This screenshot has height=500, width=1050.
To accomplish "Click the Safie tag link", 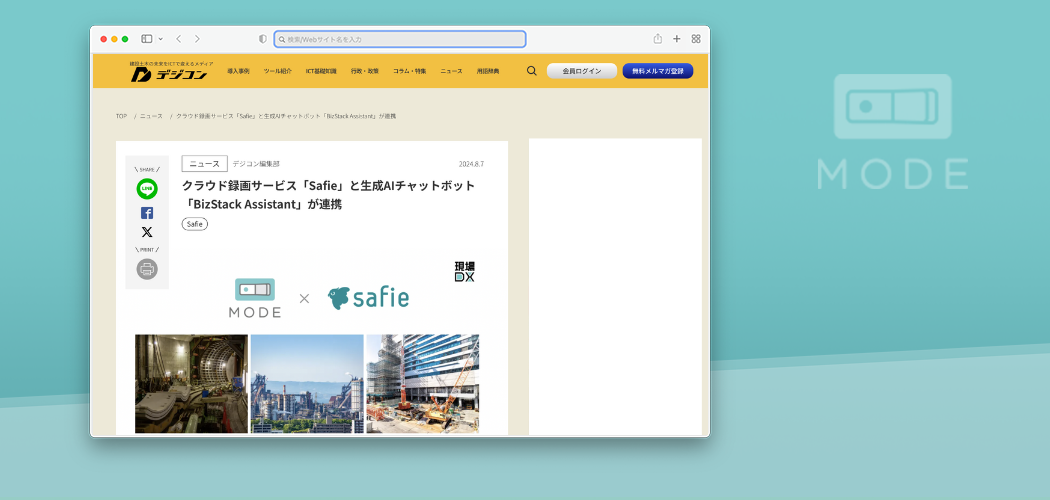I will click(x=195, y=224).
